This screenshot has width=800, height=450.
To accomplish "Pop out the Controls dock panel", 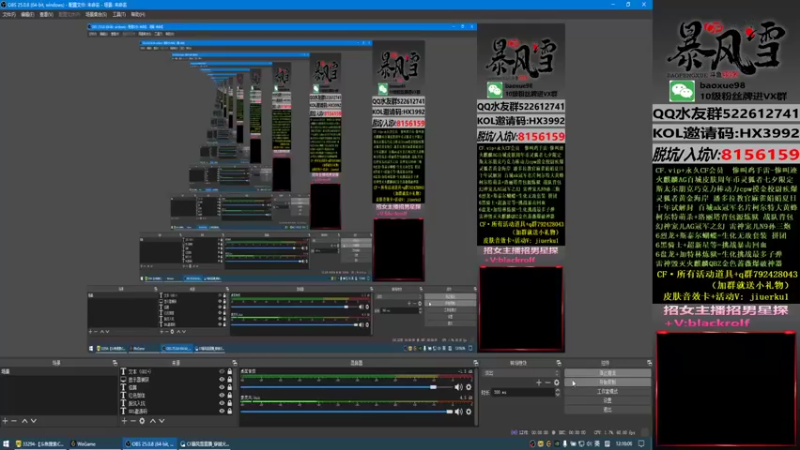I will (x=649, y=363).
